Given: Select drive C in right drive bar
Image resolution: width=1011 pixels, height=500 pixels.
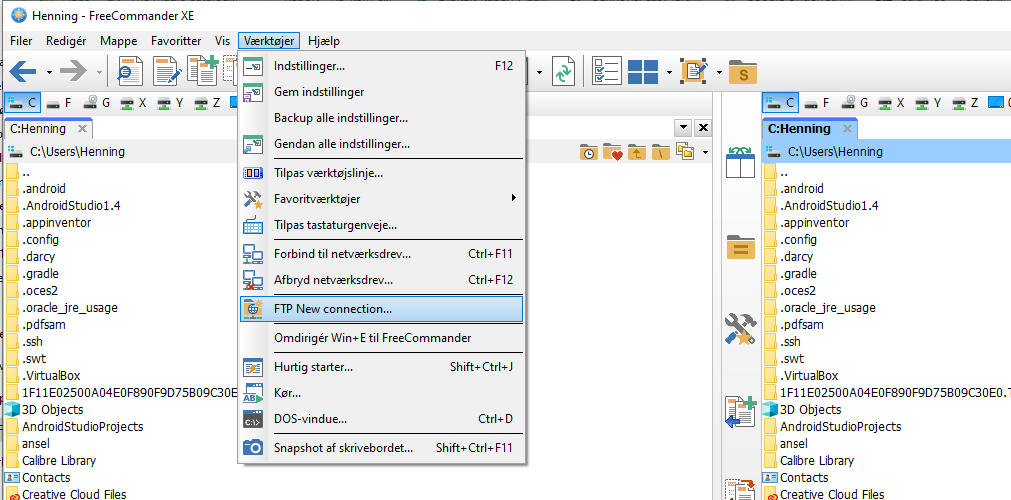Looking at the screenshot, I should click(780, 103).
